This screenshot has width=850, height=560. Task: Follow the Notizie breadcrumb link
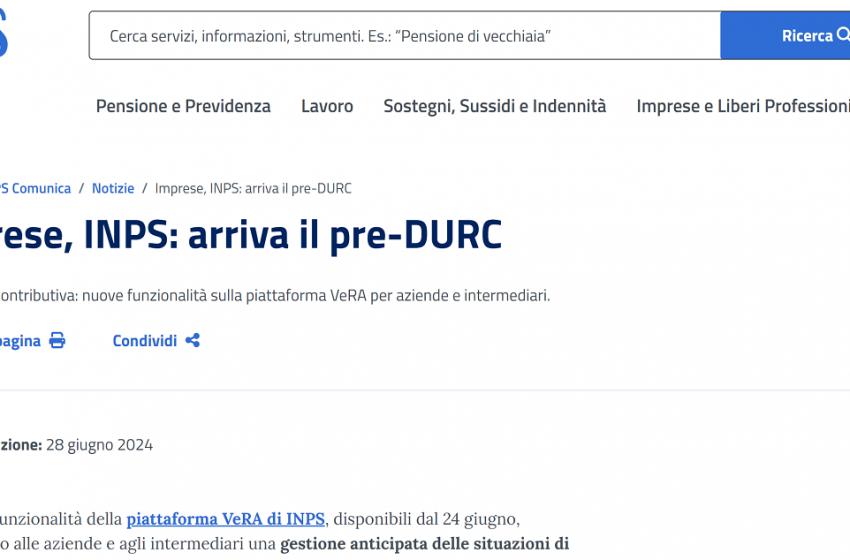[x=113, y=188]
